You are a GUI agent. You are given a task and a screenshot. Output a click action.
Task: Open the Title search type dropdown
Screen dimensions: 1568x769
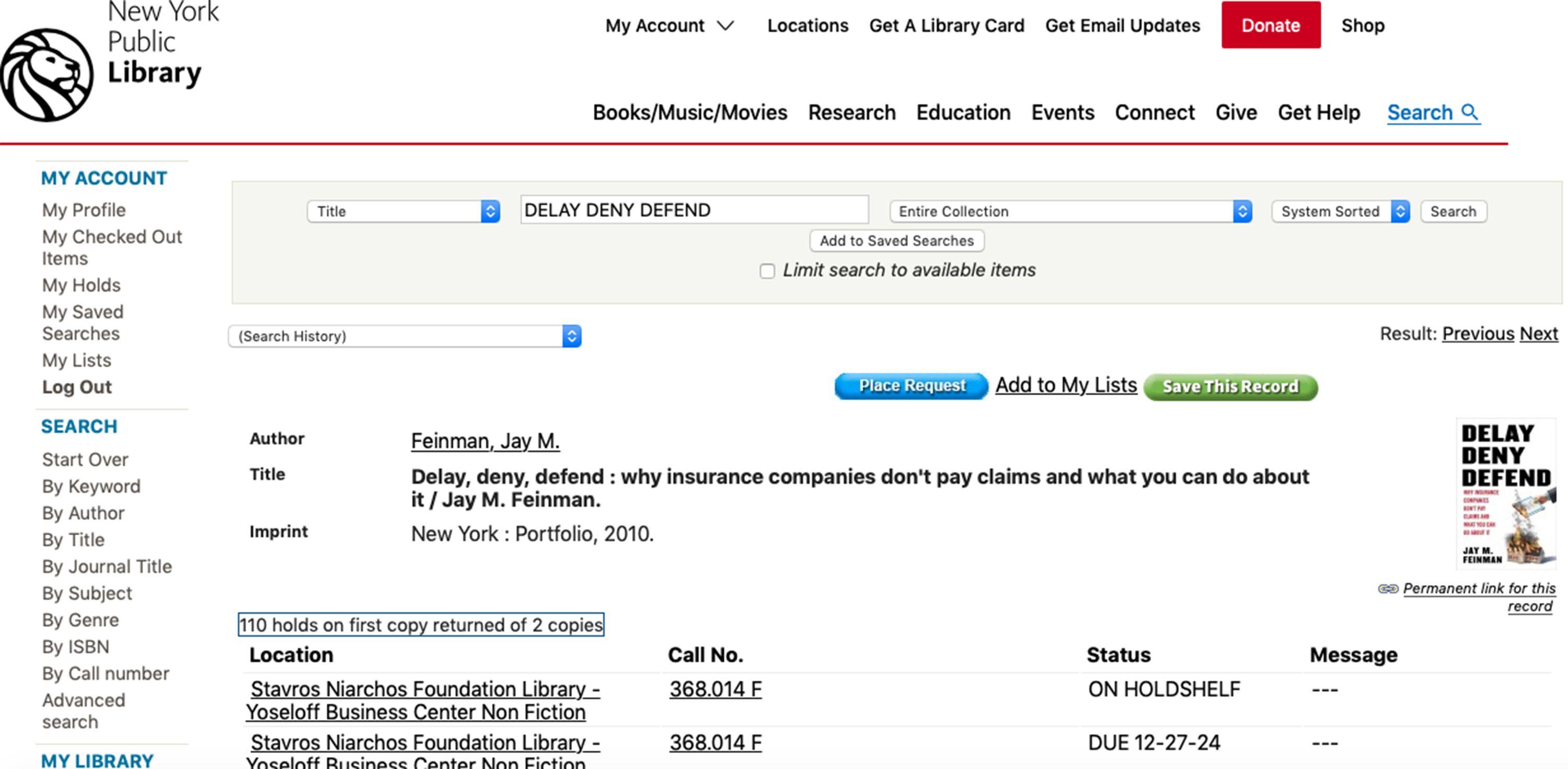coord(403,211)
